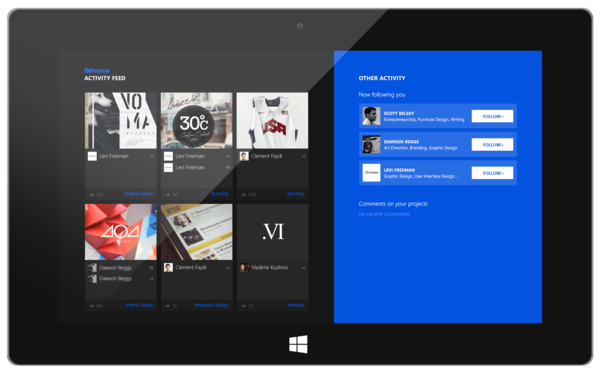Click the Windows logo button on the tablet
Viewport: 600px width, 373px height.
tap(298, 344)
